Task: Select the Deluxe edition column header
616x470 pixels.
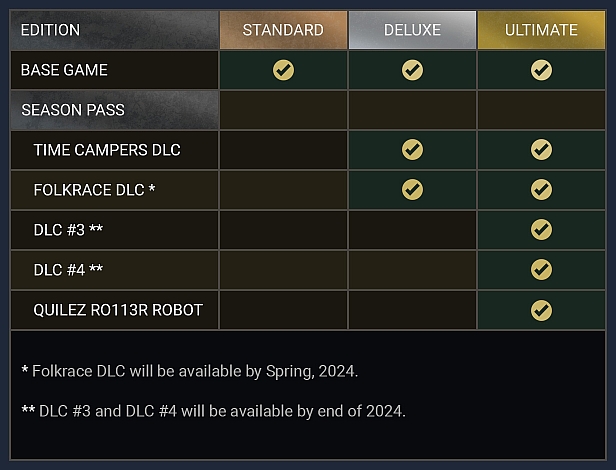Action: [x=412, y=30]
